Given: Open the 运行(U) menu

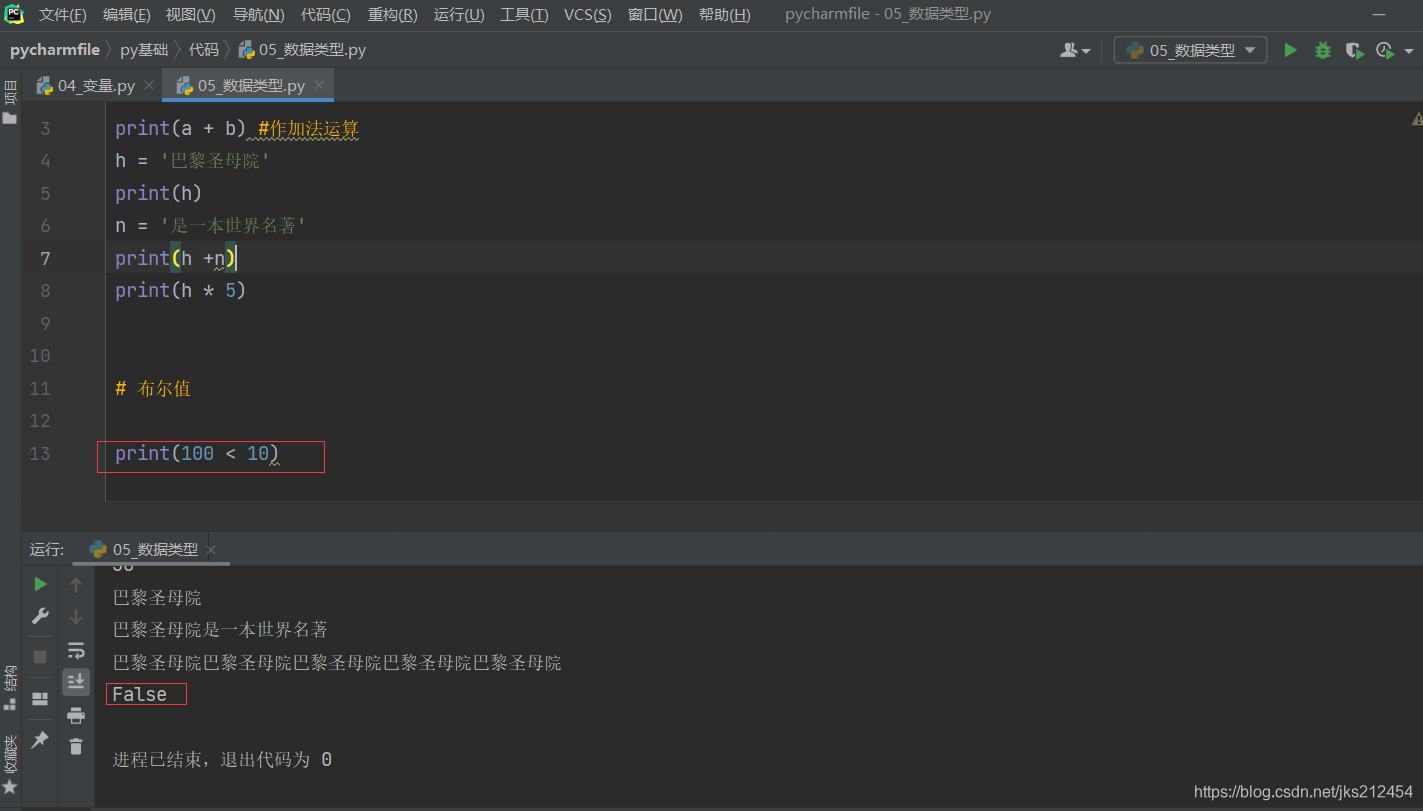Looking at the screenshot, I should coord(458,14).
